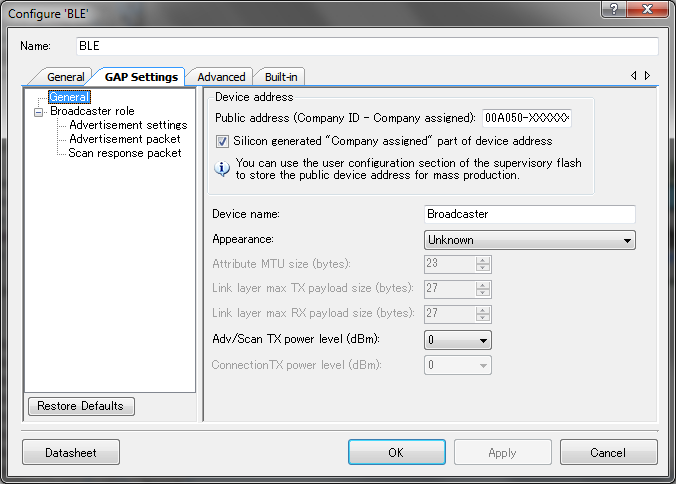This screenshot has height=484, width=676.
Task: Increase Link layer max RX payload size
Action: coord(483,310)
